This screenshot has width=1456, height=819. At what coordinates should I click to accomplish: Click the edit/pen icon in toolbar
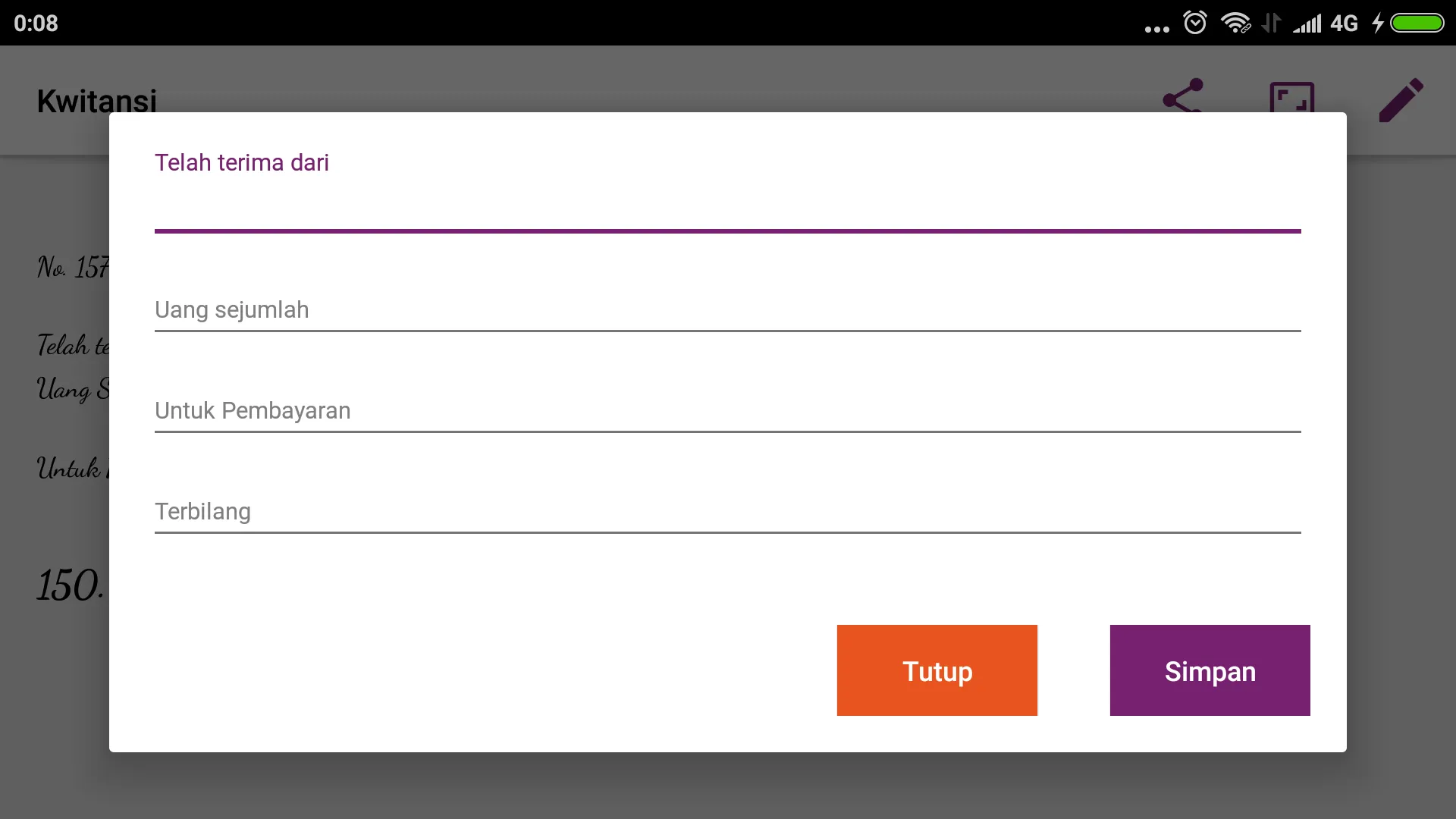(x=1401, y=100)
